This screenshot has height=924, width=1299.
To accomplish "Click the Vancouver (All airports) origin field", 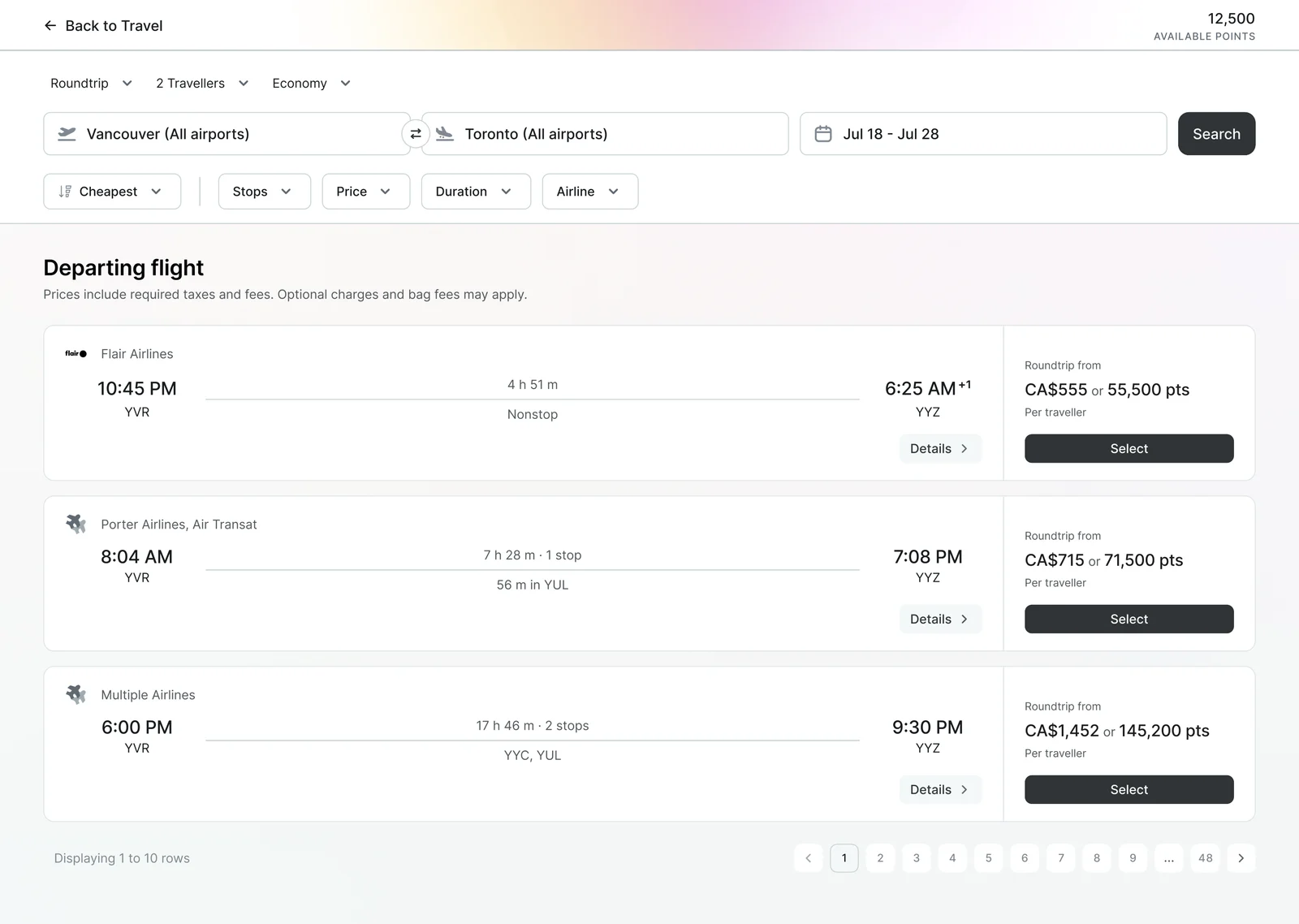I will tap(227, 134).
